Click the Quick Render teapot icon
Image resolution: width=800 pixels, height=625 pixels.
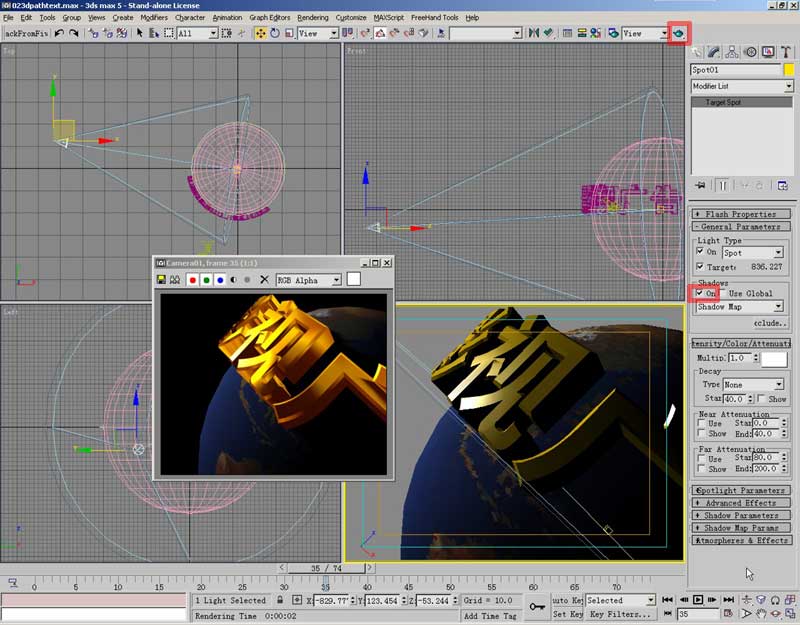coord(680,33)
